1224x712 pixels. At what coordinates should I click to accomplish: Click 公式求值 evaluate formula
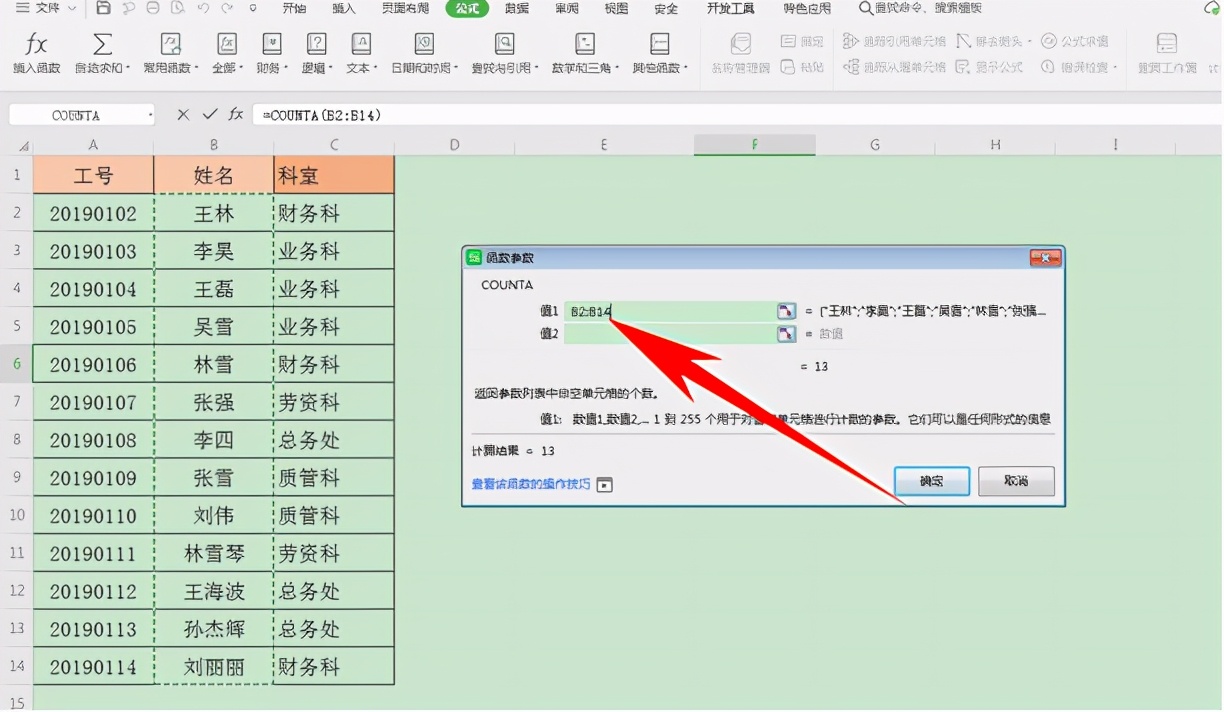1075,42
